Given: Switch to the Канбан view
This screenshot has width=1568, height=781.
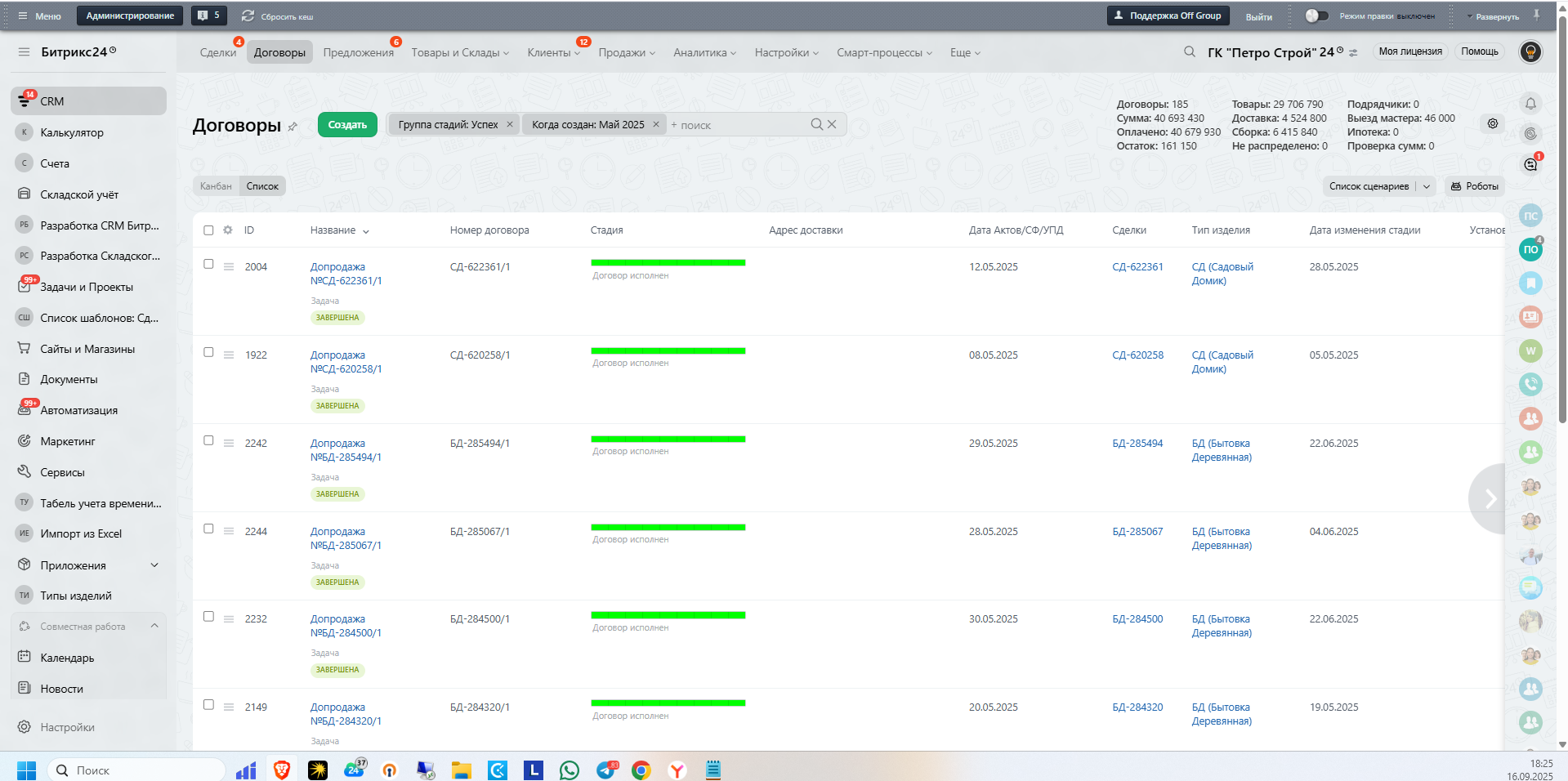Looking at the screenshot, I should 216,186.
